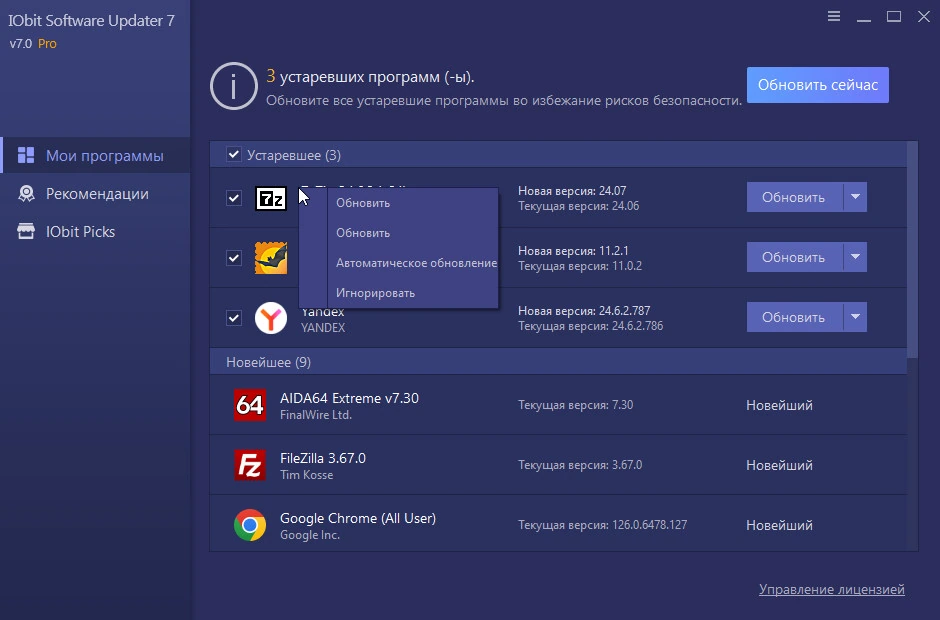The image size is (940, 620).
Task: Click the Pro edition label
Action: tap(47, 44)
